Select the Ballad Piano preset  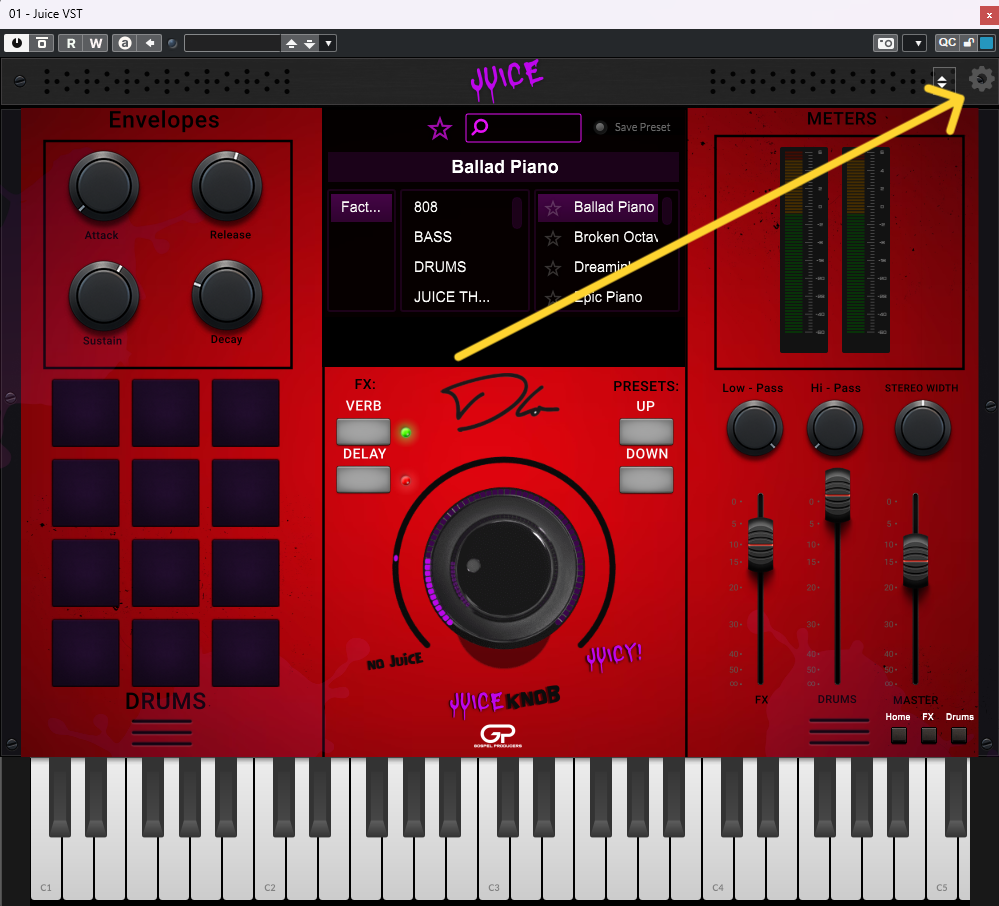pos(598,207)
